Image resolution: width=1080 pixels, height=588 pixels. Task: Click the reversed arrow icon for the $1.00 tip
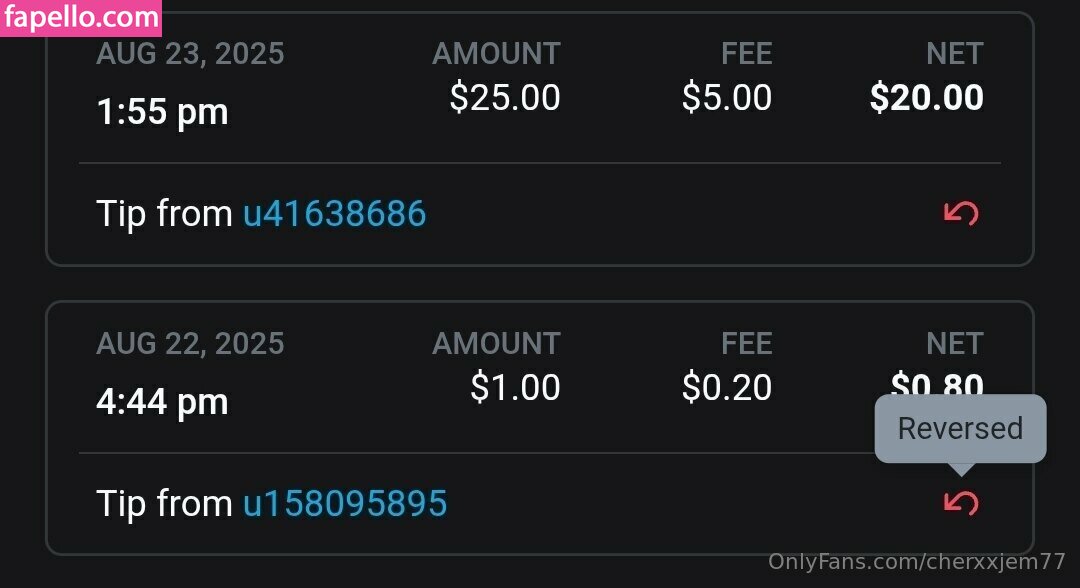(x=961, y=503)
